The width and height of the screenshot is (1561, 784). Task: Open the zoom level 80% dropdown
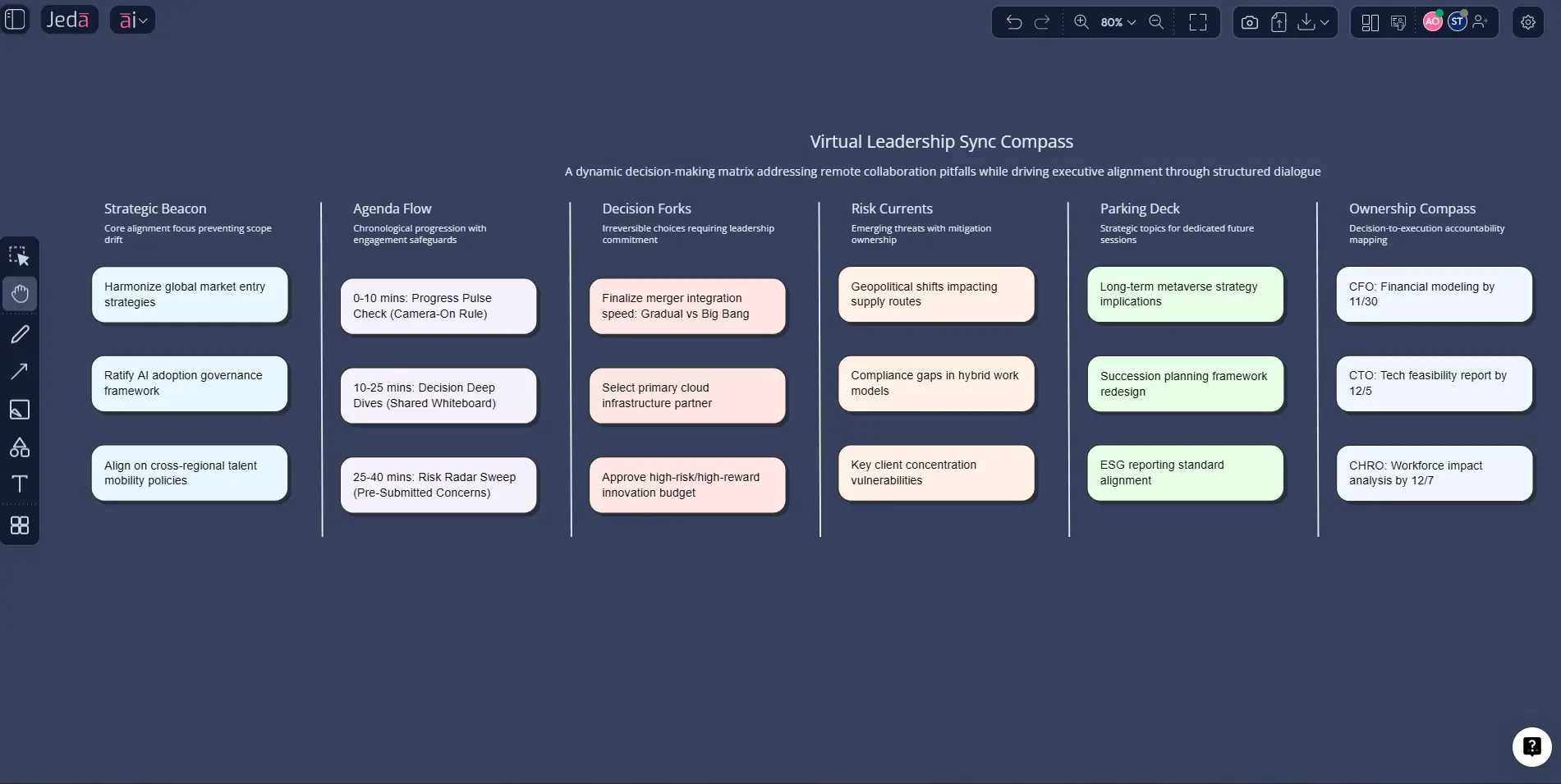click(1114, 22)
